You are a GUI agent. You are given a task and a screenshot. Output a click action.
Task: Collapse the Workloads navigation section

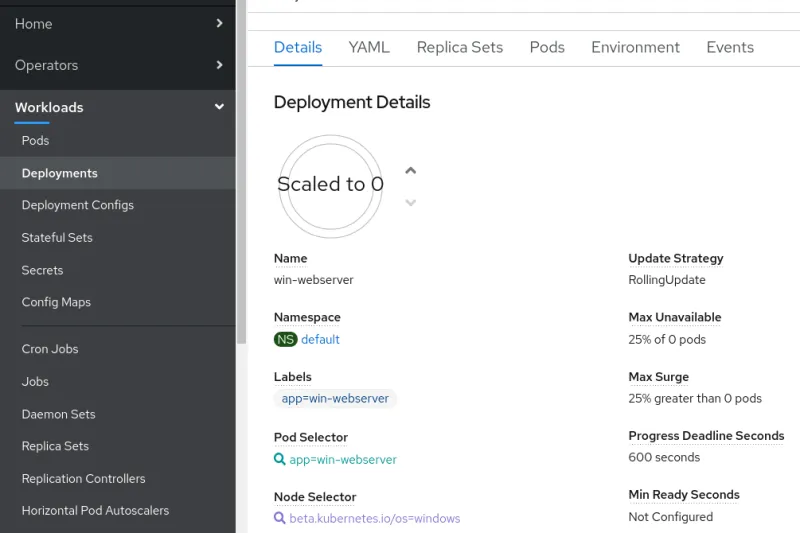point(219,107)
